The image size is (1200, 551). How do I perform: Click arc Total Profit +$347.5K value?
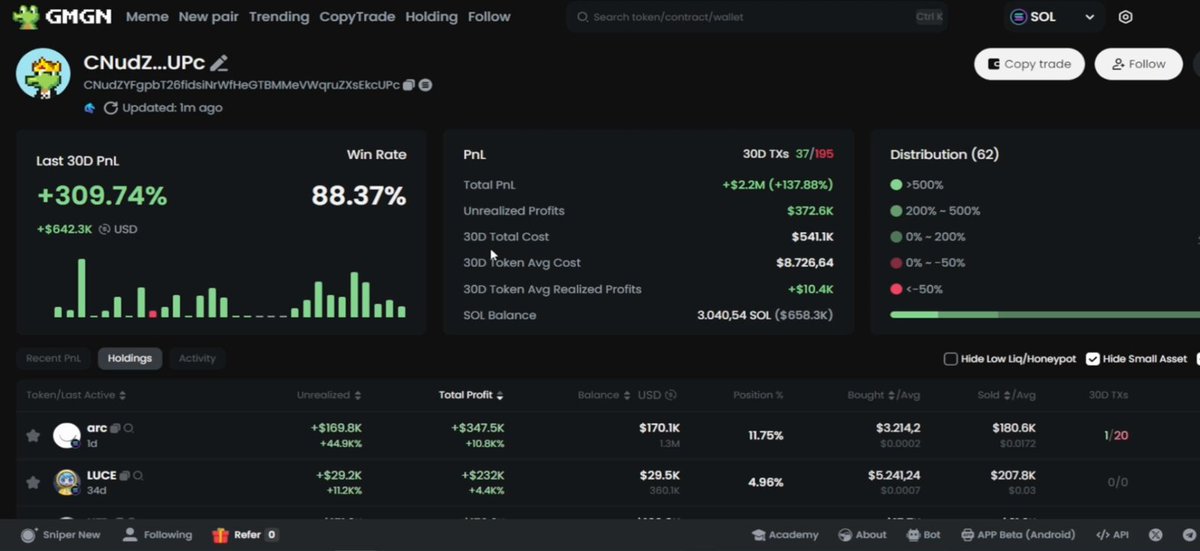pyautogui.click(x=478, y=428)
